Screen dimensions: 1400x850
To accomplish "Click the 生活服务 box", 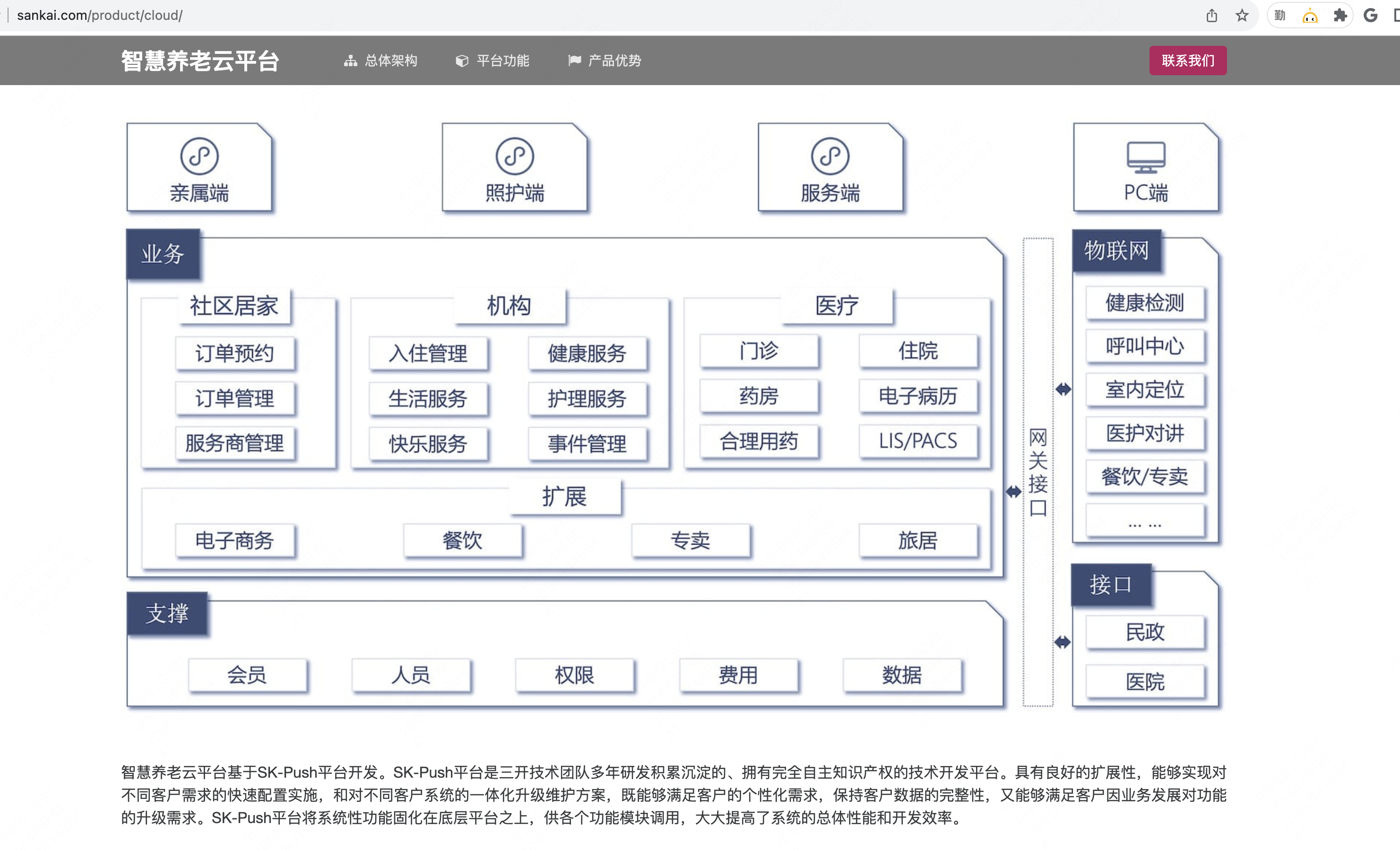I will coord(428,399).
